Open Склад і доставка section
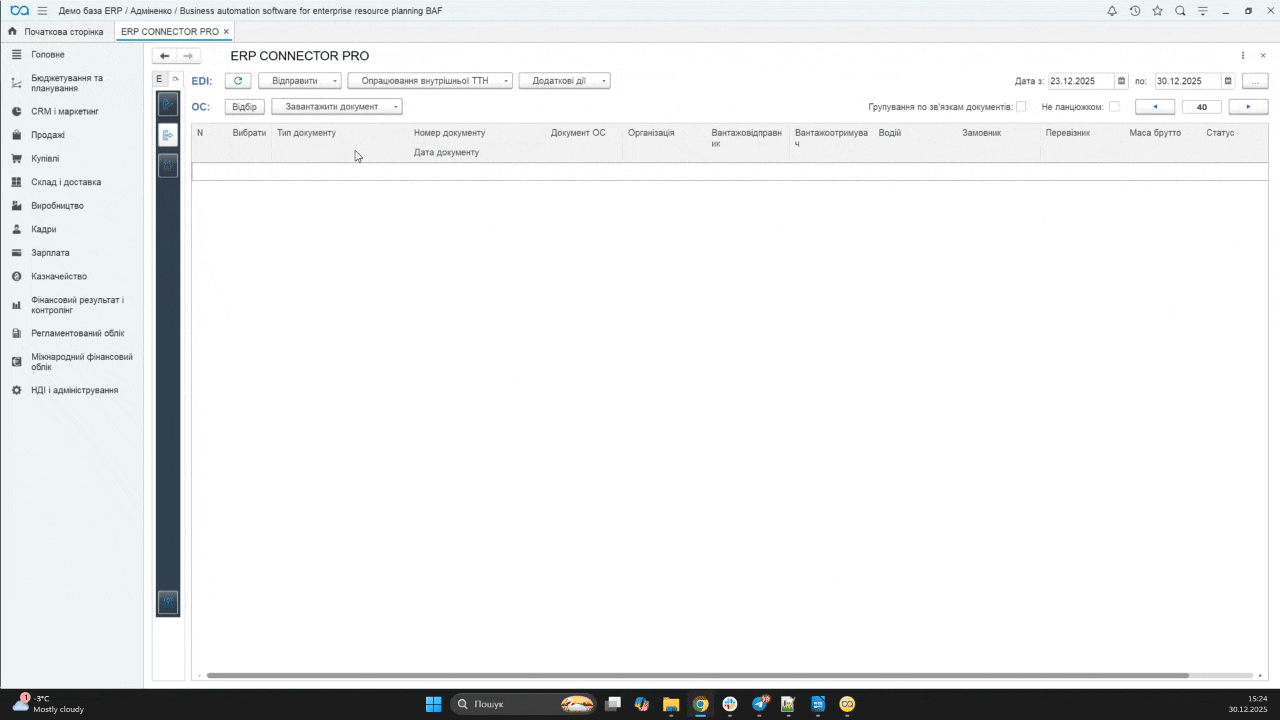Screen dimensions: 1280x720 click(x=66, y=183)
